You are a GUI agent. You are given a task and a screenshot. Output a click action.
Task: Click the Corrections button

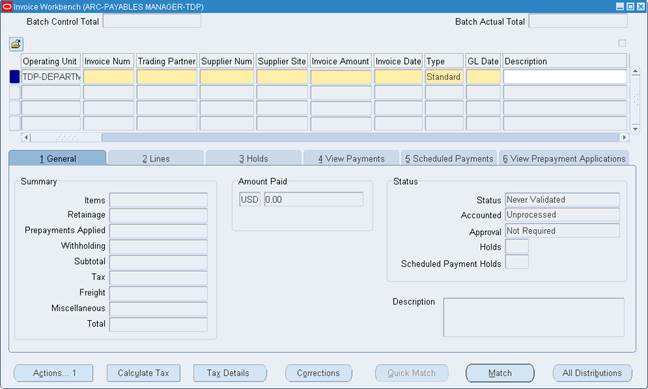(x=318, y=373)
